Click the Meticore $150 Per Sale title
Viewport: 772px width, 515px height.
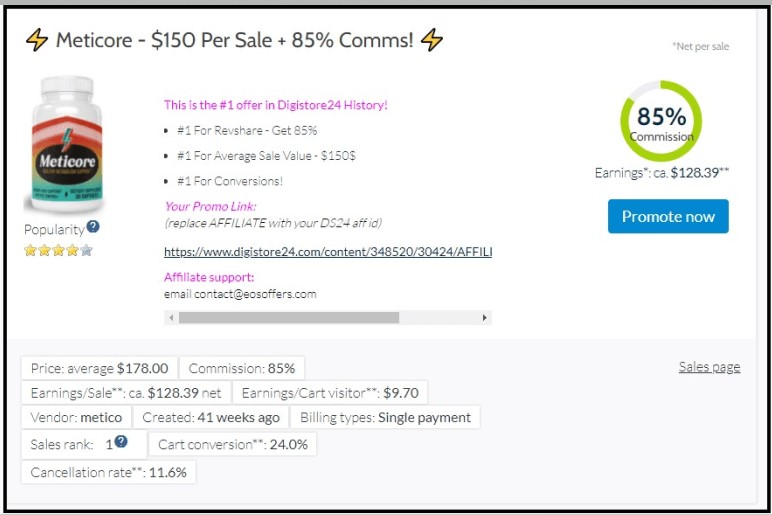(234, 40)
